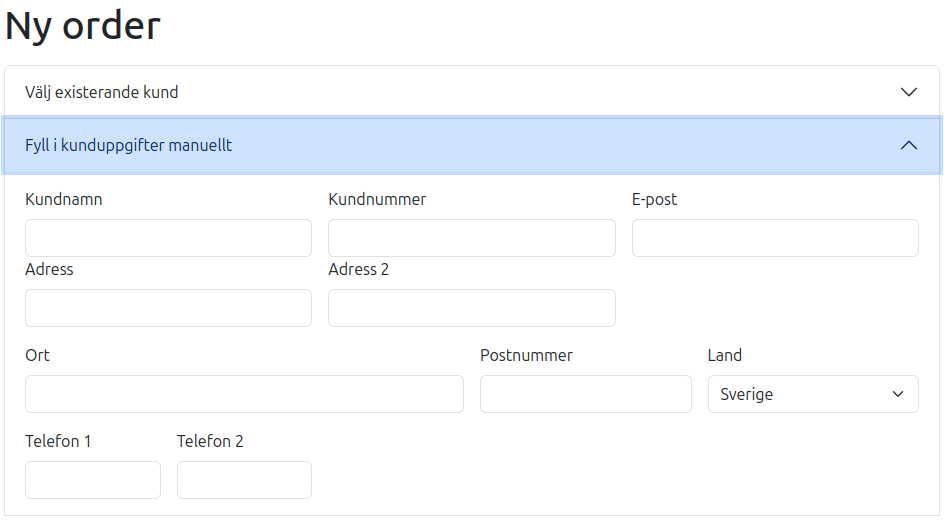The width and height of the screenshot is (947, 523).
Task: Collapse the Fyll i kunduppgifter manuellt chevron
Action: point(908,145)
